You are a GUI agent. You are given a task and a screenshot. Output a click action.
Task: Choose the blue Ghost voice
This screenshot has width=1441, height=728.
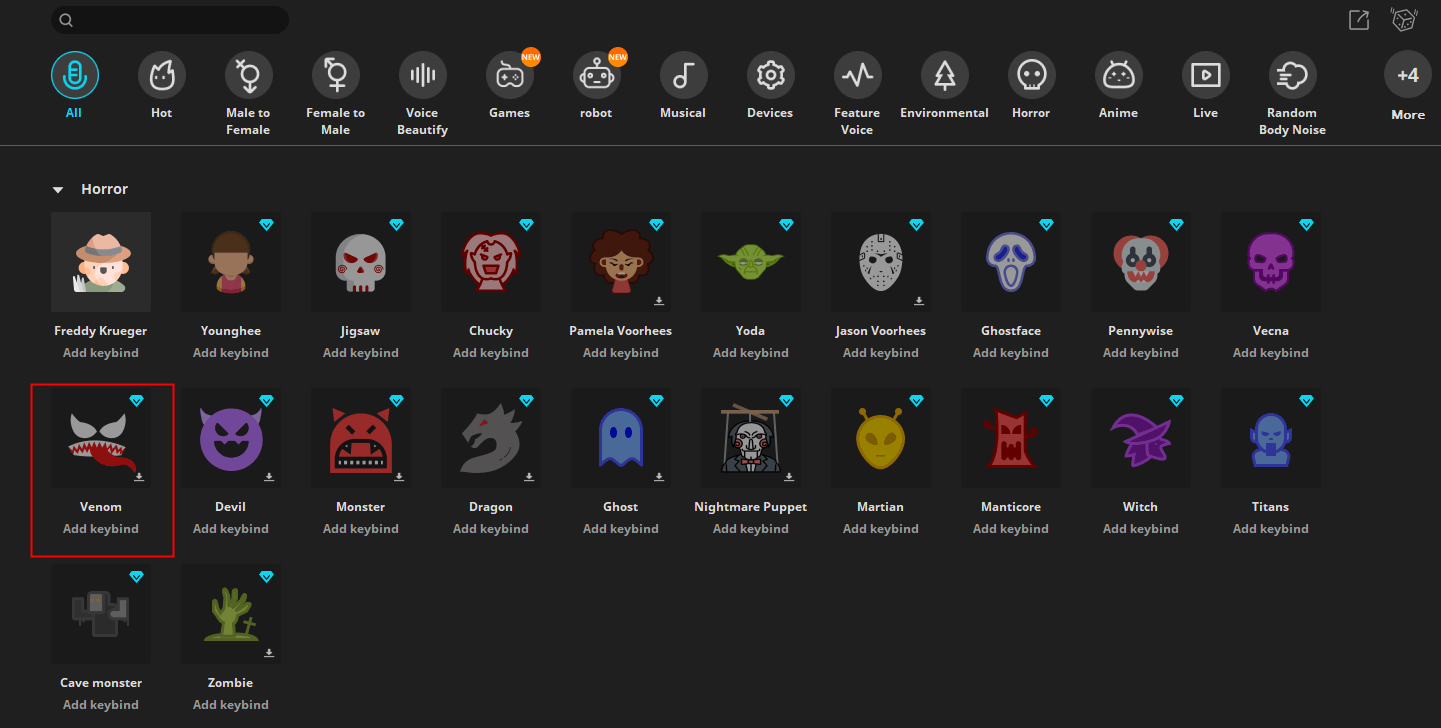click(x=621, y=438)
